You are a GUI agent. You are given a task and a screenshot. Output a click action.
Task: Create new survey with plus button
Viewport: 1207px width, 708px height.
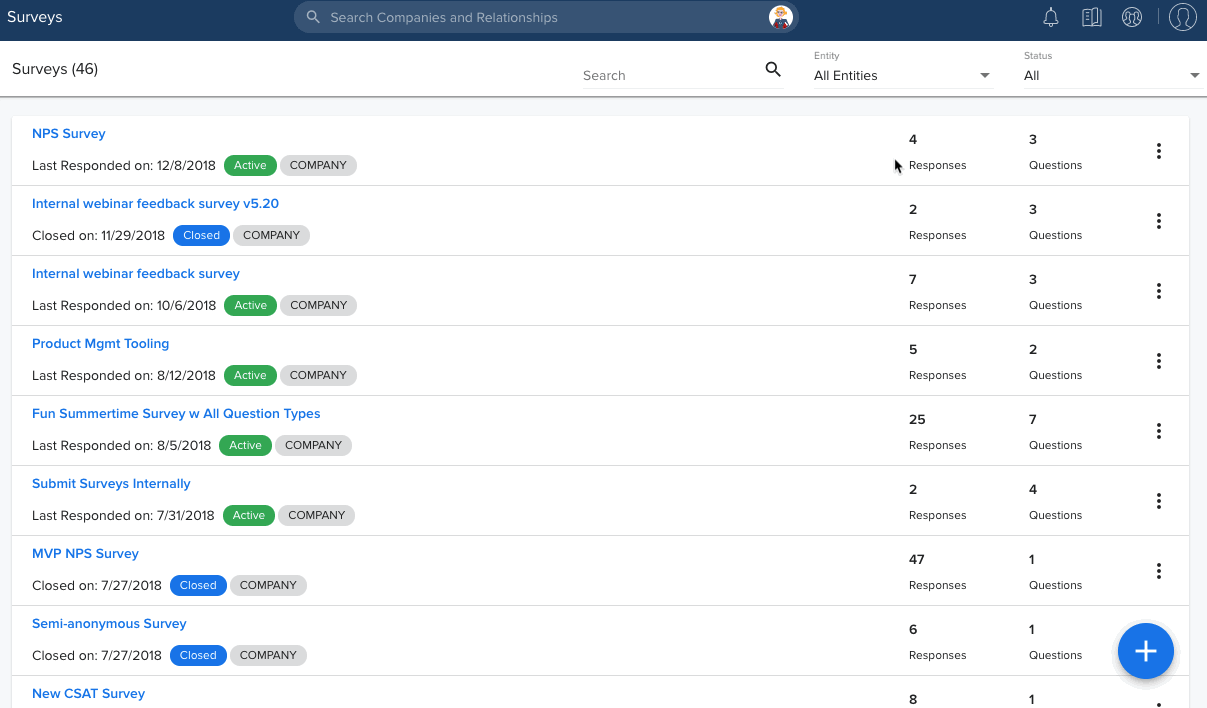1146,651
